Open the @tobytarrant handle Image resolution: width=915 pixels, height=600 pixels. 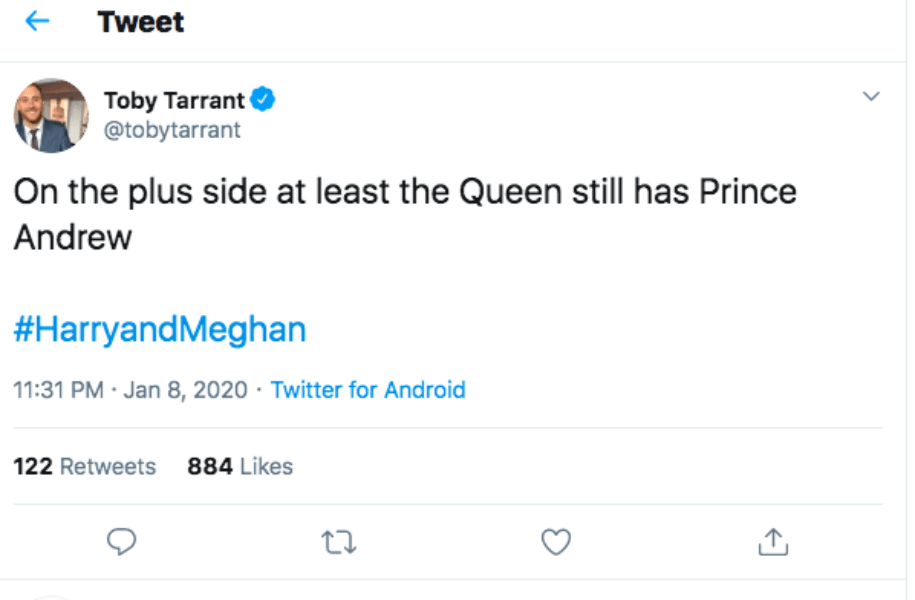(x=172, y=130)
